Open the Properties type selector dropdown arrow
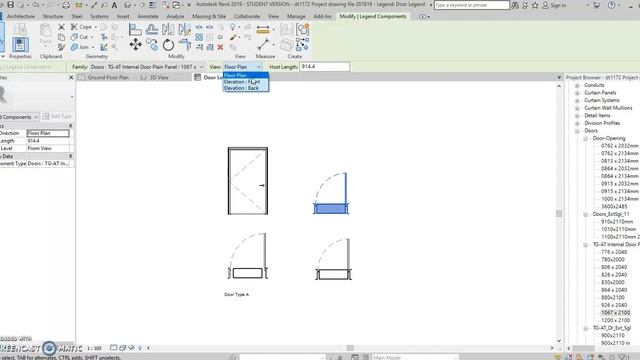 (x=72, y=97)
